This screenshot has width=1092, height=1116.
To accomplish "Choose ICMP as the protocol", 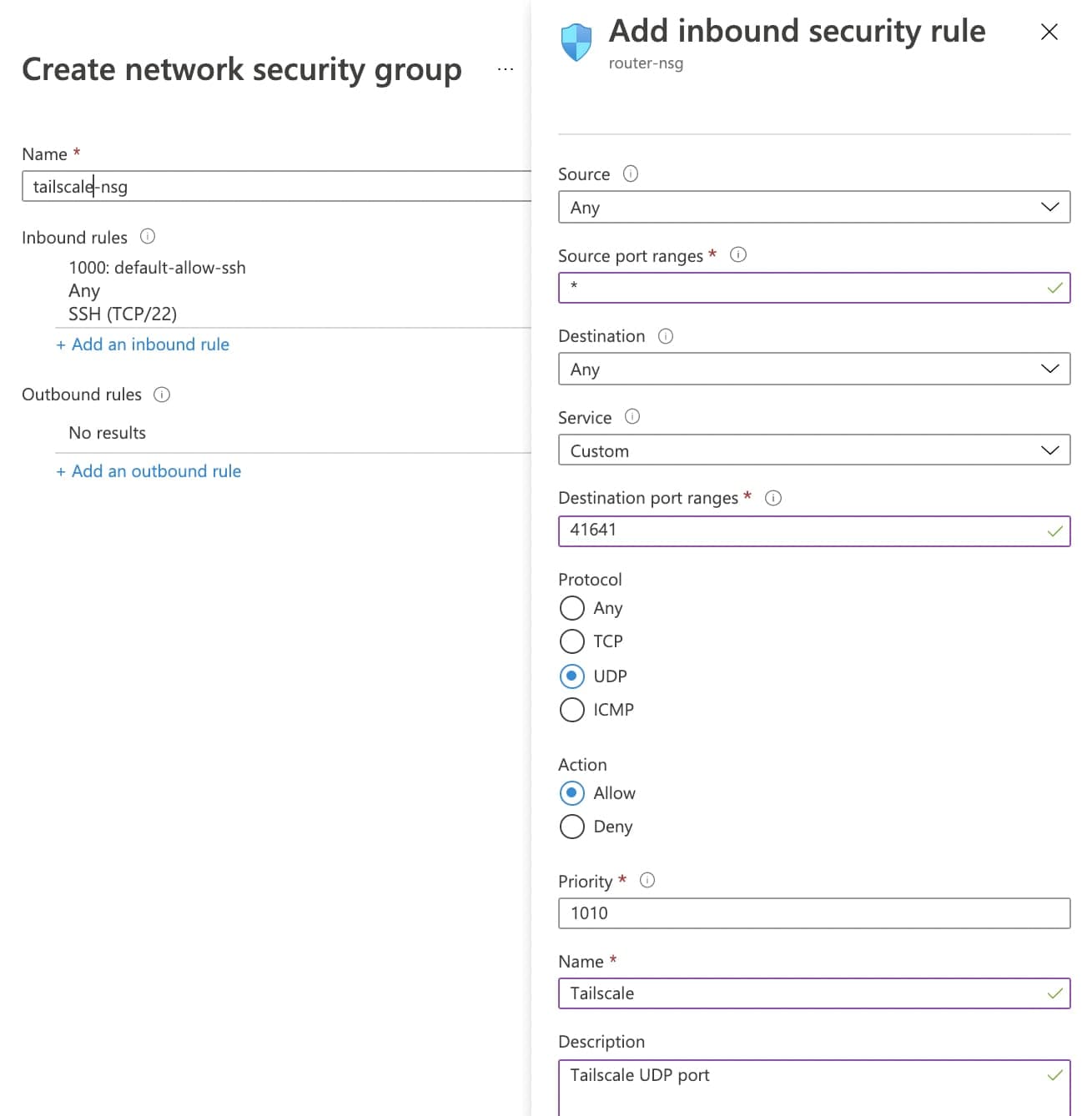I will pyautogui.click(x=571, y=710).
